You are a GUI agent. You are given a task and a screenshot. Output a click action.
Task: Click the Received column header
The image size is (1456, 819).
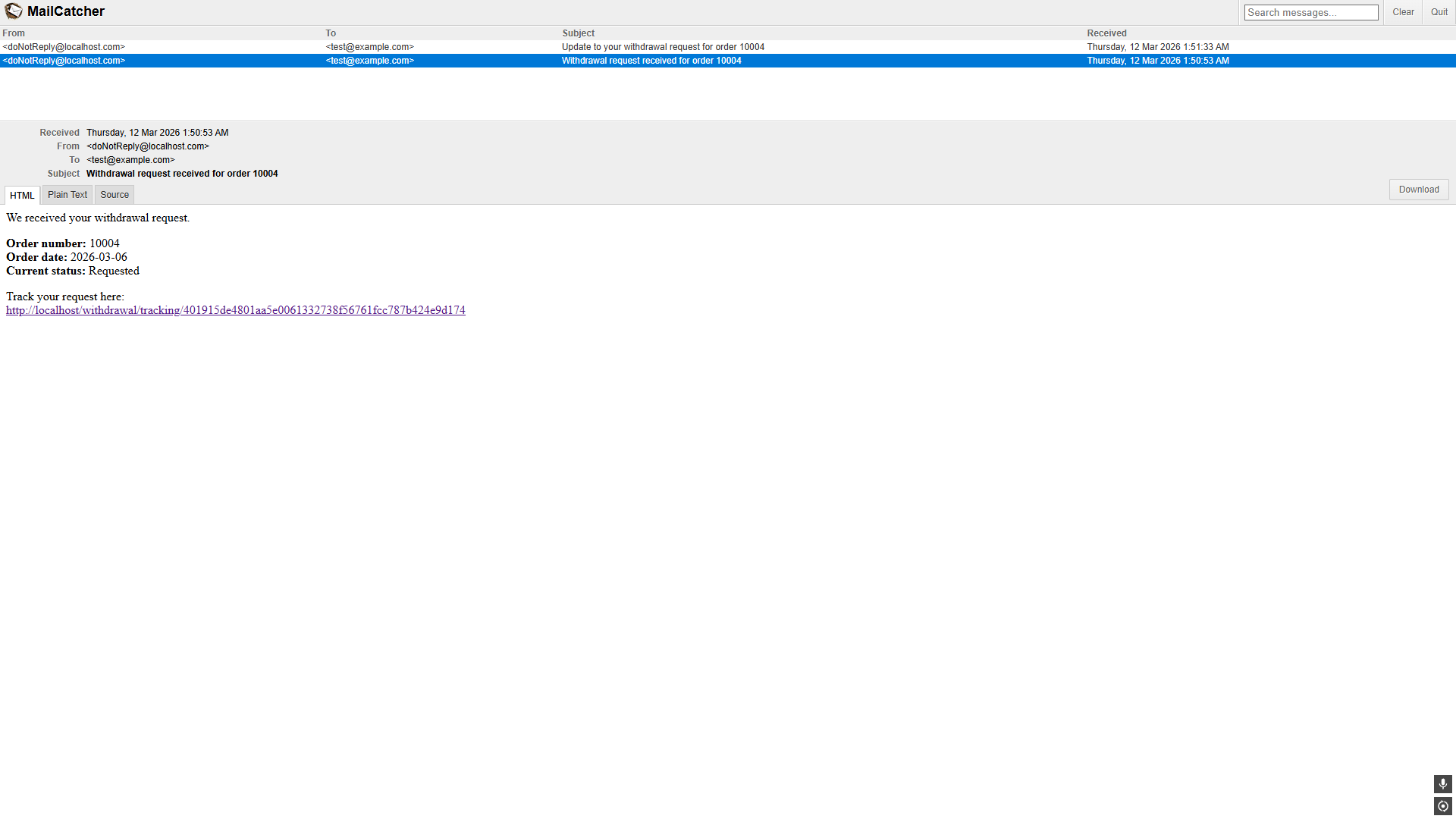[x=1106, y=33]
